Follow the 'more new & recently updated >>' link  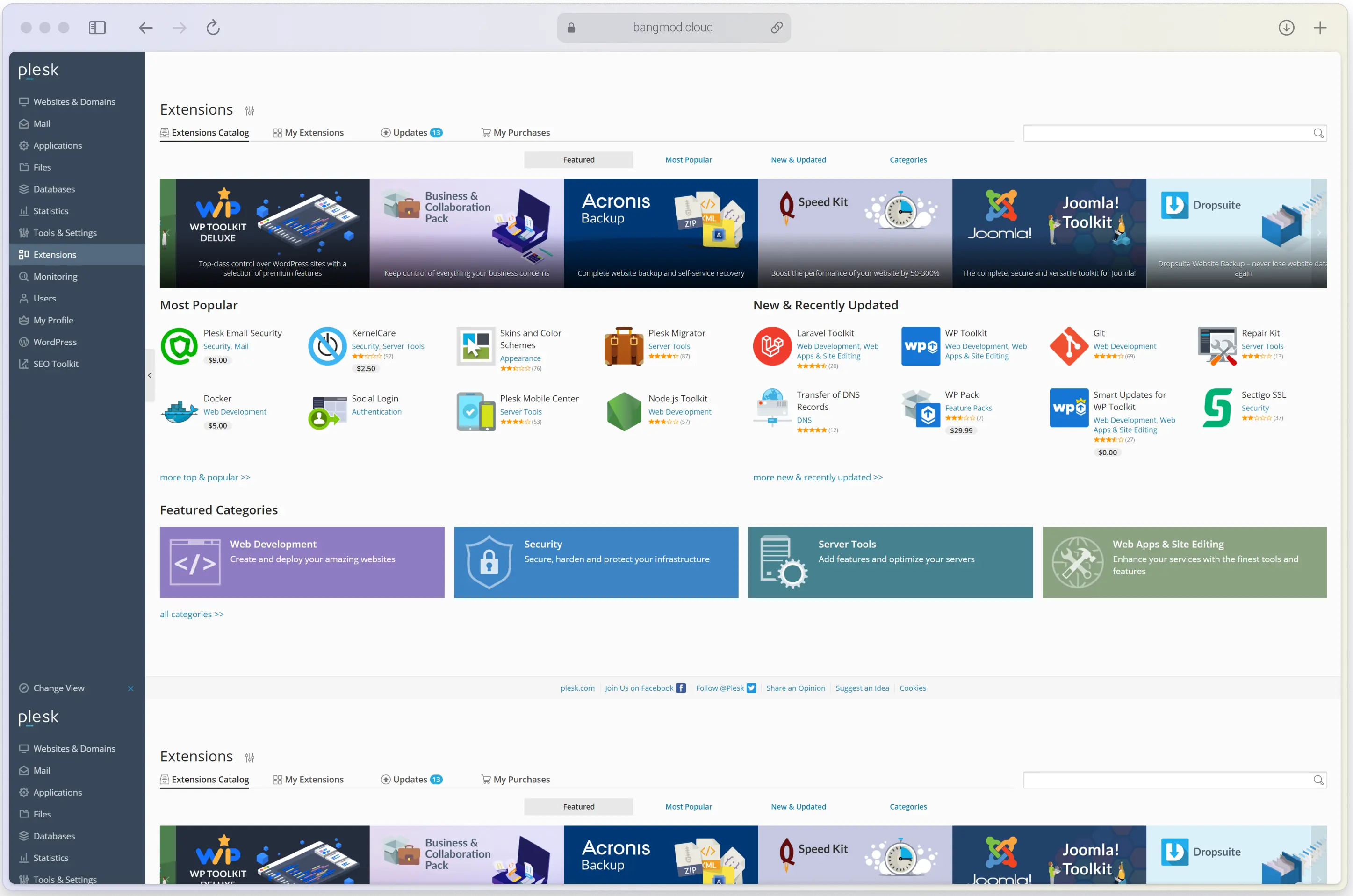point(818,477)
